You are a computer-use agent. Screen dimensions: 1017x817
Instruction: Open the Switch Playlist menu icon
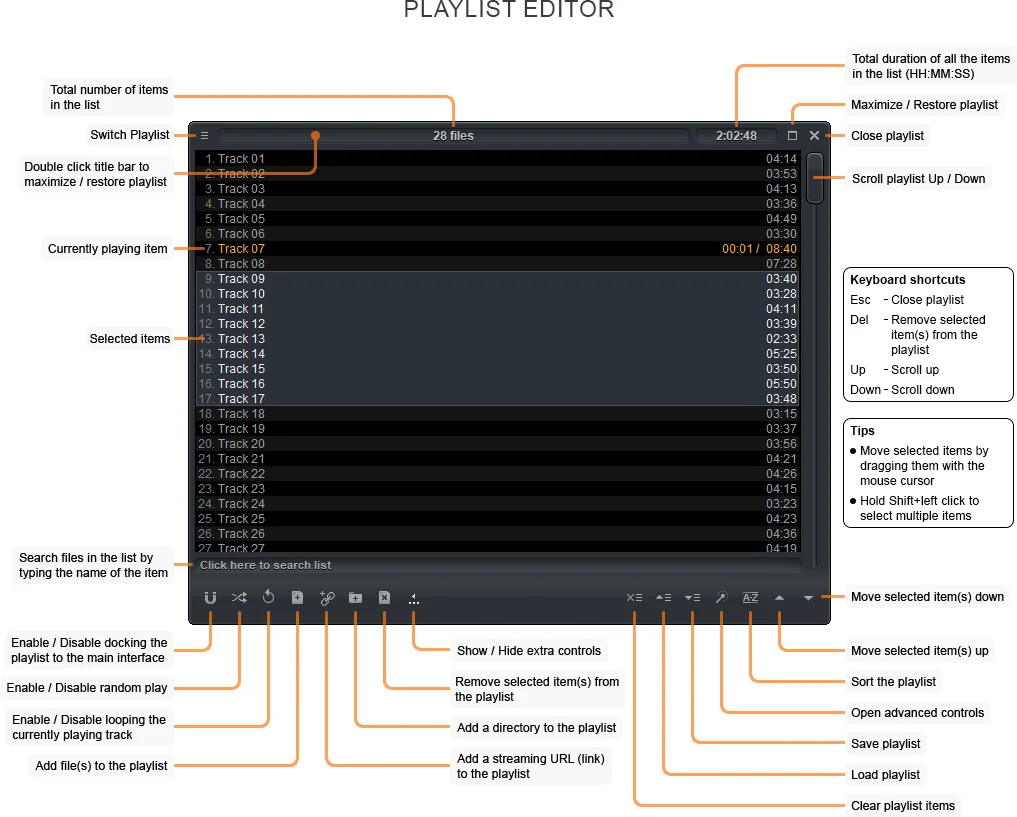204,136
